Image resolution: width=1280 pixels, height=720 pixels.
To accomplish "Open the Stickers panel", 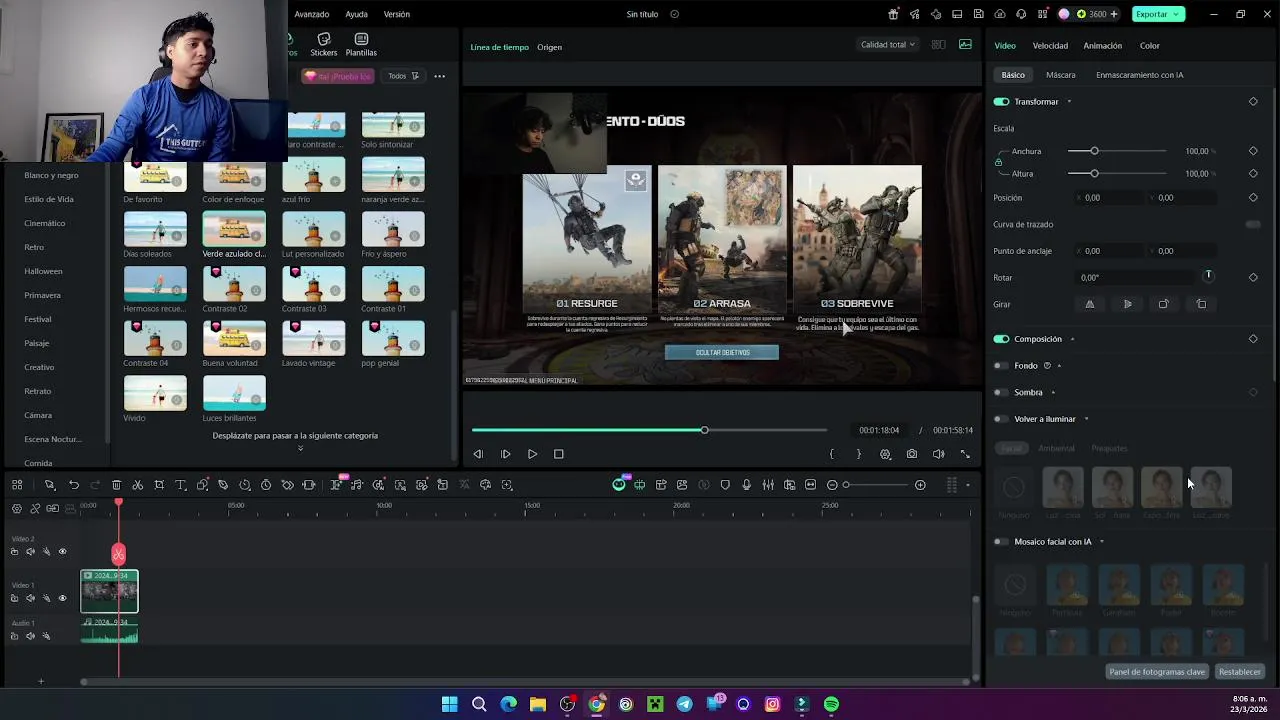I will [x=323, y=45].
